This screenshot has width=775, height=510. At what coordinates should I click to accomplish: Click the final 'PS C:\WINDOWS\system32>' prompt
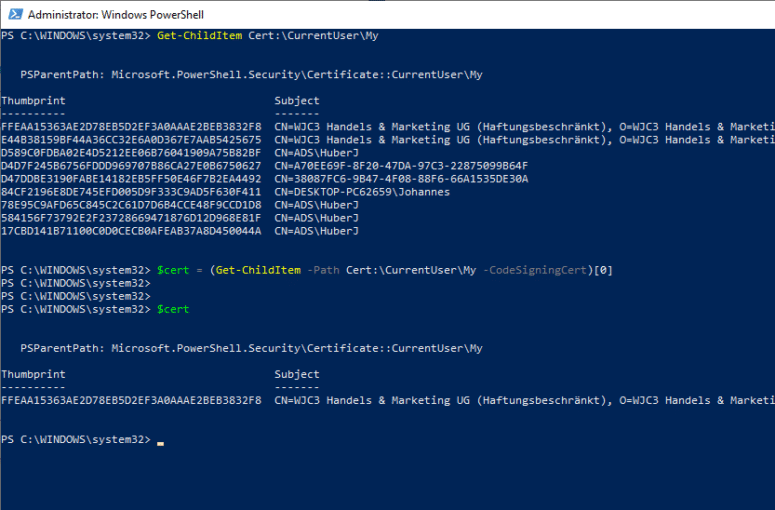tap(76, 439)
